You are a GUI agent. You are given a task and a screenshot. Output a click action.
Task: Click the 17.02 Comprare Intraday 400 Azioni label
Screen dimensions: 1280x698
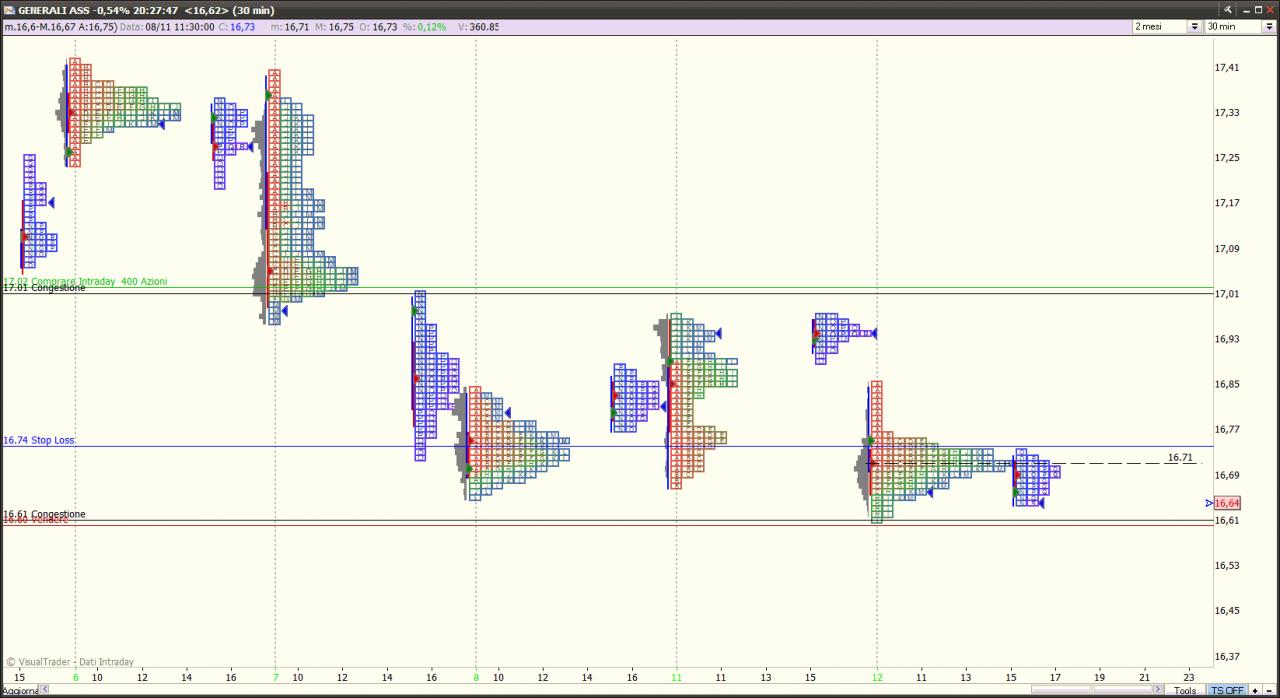coord(85,281)
